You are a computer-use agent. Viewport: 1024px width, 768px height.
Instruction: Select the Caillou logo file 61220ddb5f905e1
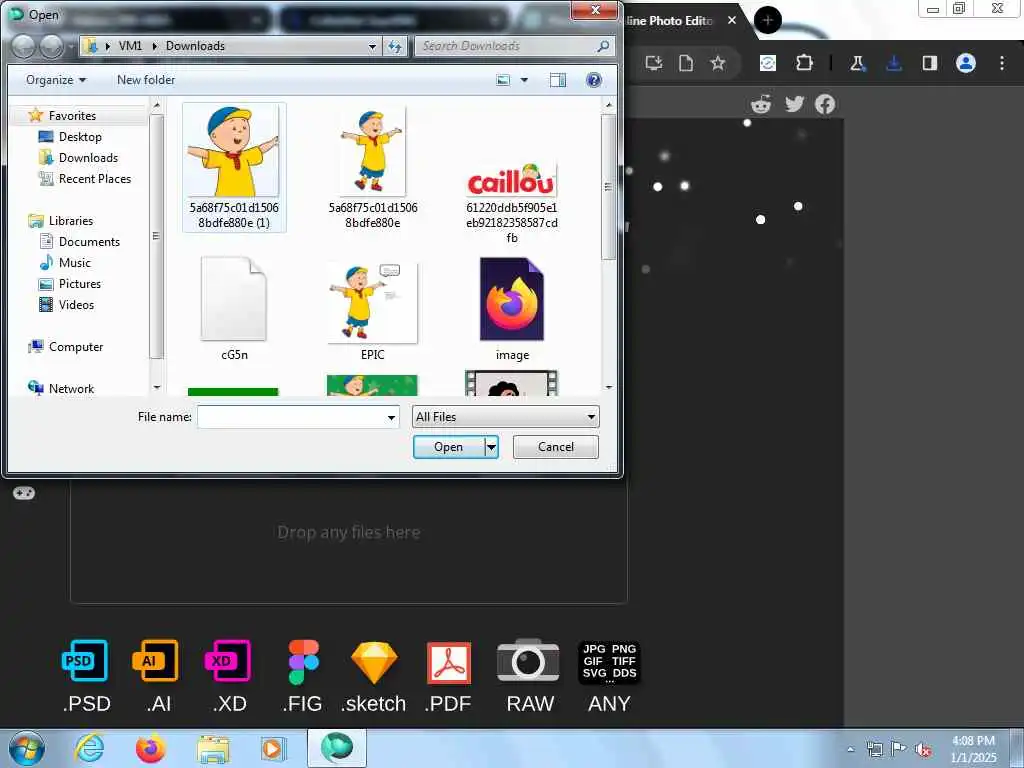pos(512,202)
